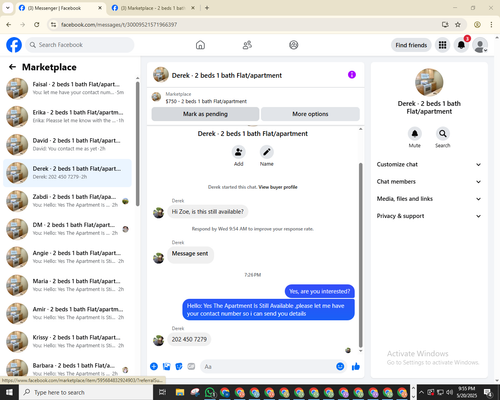Open Chrome menu three dots

pyautogui.click(x=491, y=24)
